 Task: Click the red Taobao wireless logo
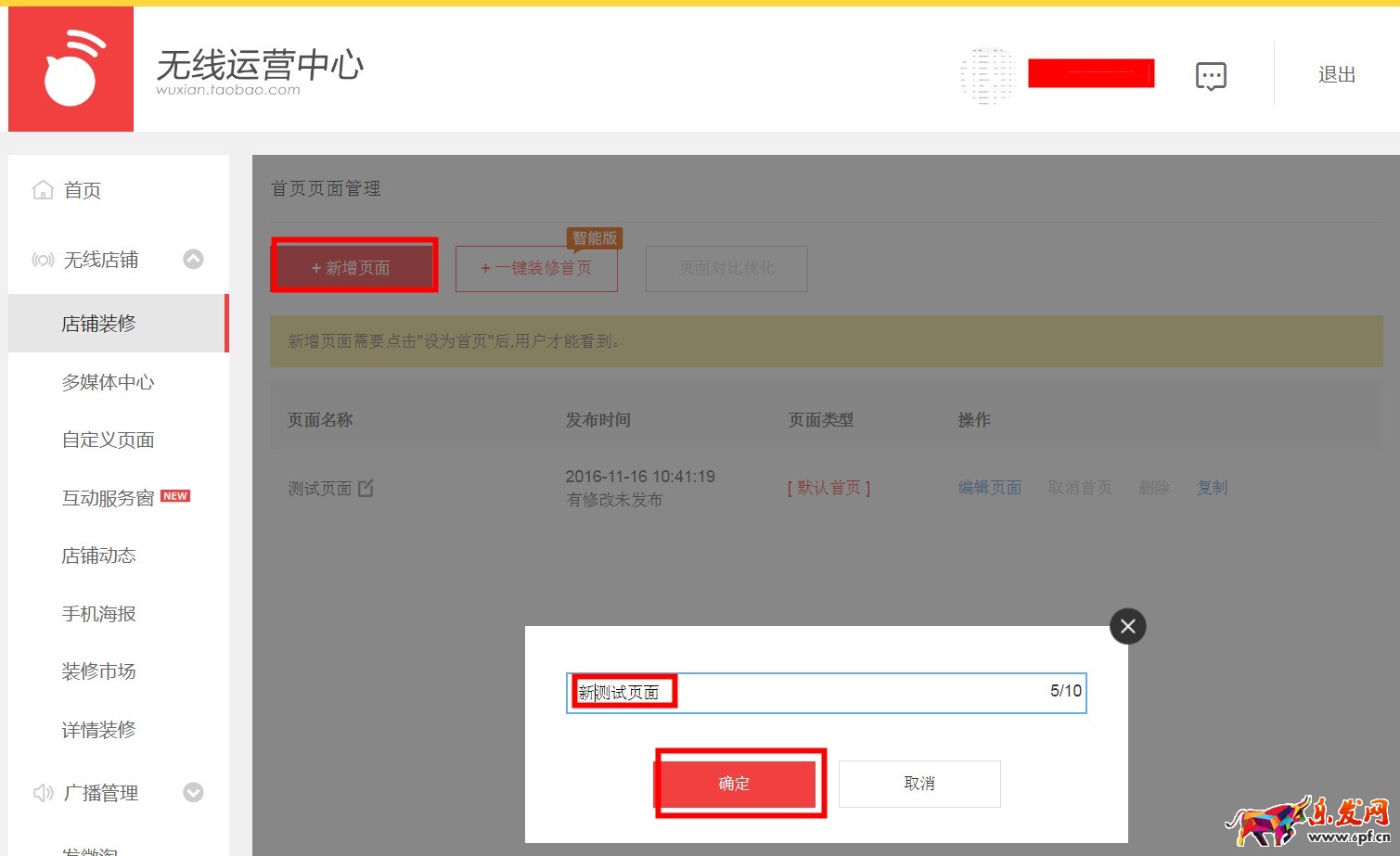click(71, 68)
